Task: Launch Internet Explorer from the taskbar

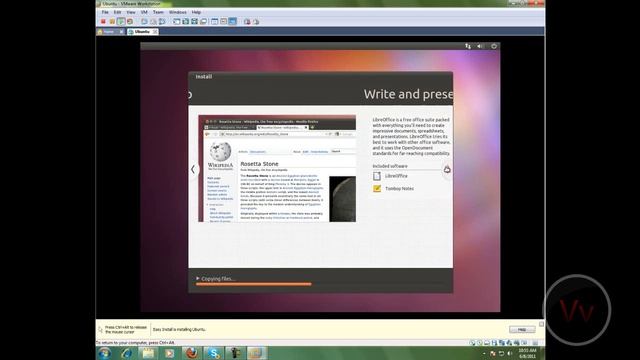Action: point(126,353)
